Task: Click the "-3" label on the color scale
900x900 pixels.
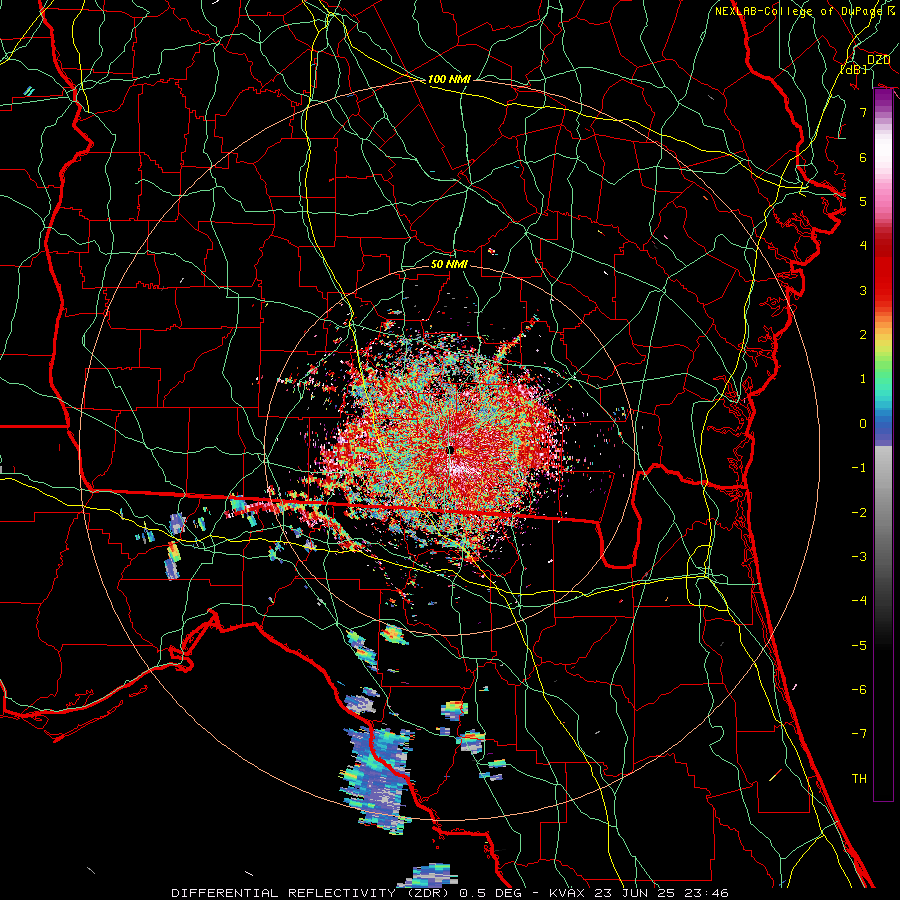Action: pyautogui.click(x=859, y=557)
